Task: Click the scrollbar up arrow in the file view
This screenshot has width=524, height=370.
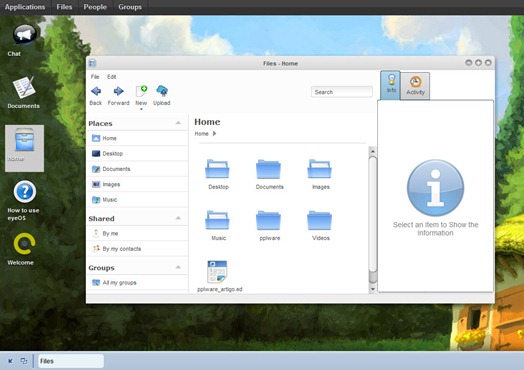Action: pos(373,151)
